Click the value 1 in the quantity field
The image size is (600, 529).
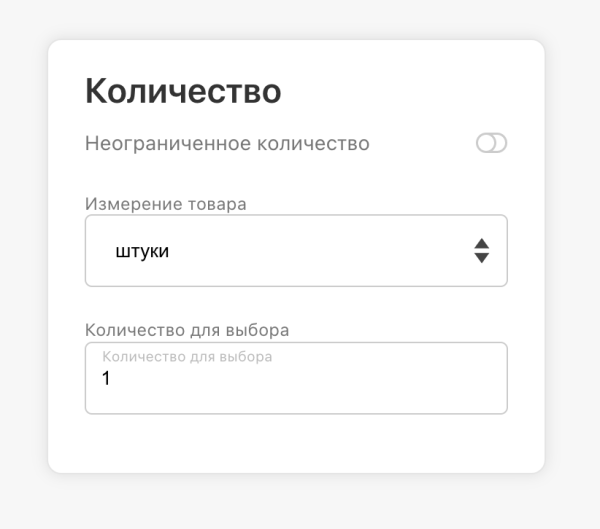coord(107,379)
